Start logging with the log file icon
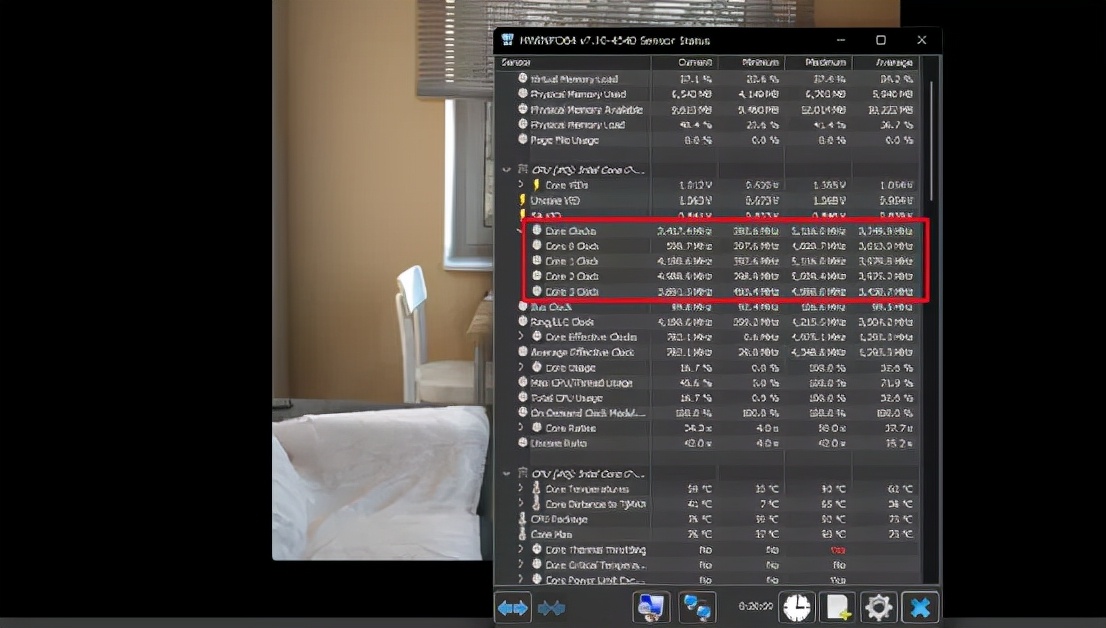 coord(837,607)
